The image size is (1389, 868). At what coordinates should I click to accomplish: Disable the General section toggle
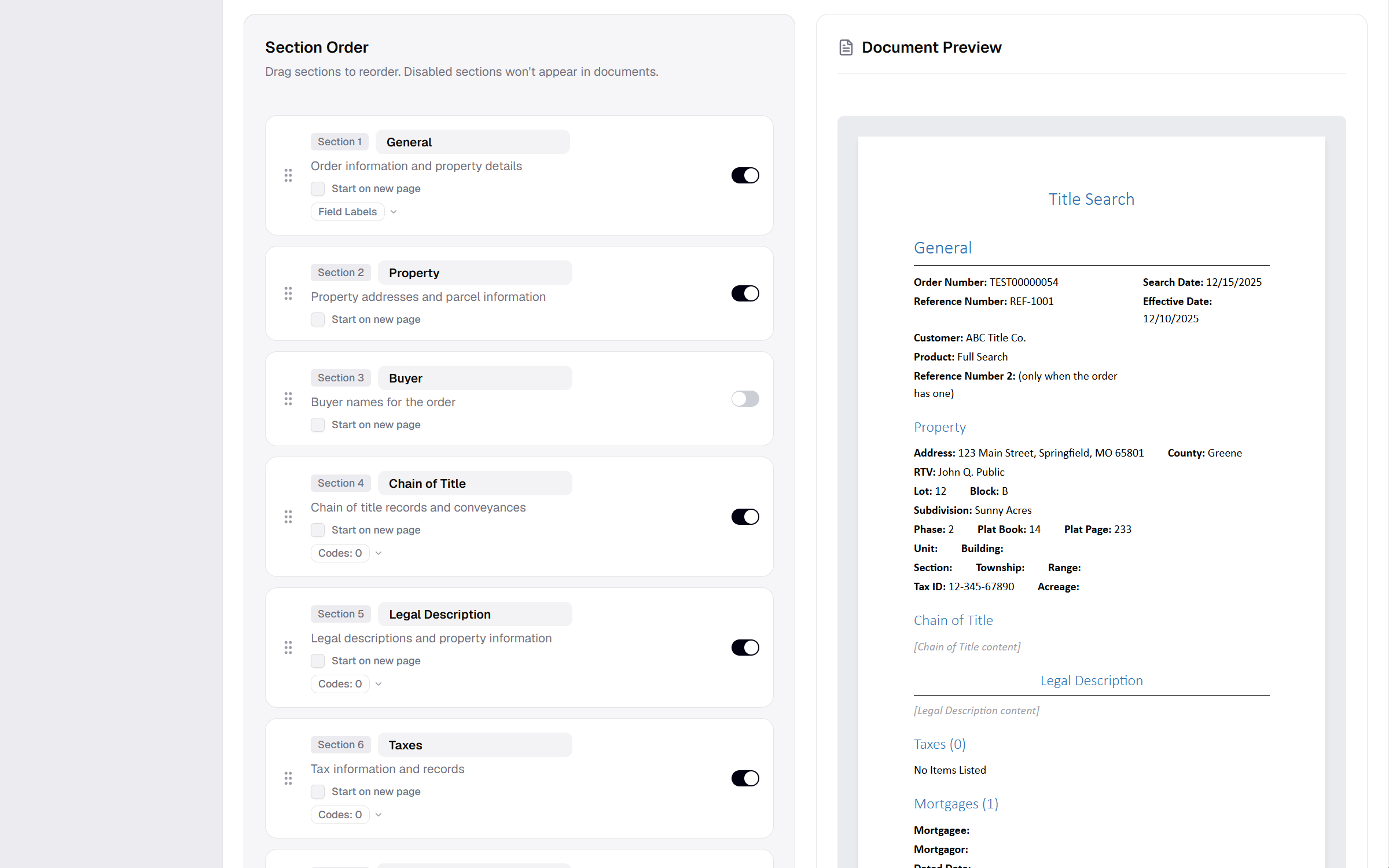(x=745, y=175)
